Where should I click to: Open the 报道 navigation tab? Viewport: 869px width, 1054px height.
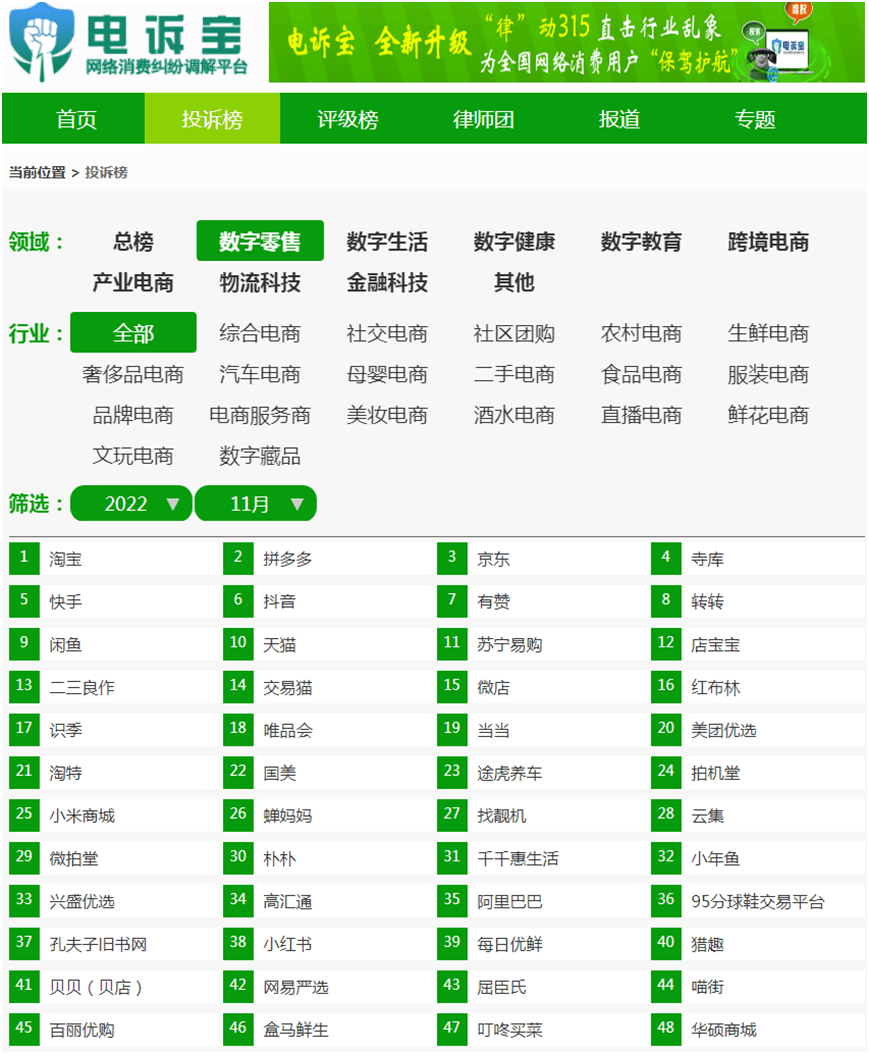(619, 119)
